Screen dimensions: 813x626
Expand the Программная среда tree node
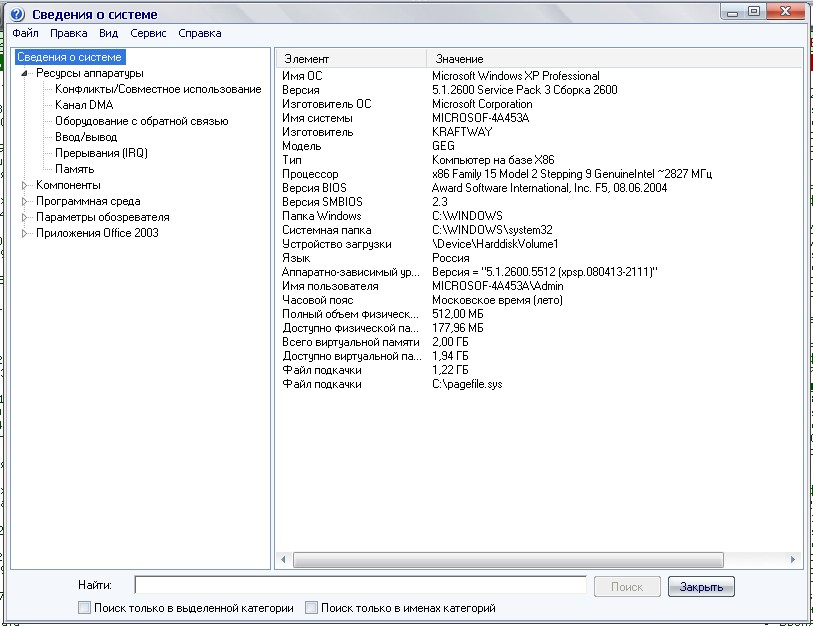pyautogui.click(x=25, y=201)
